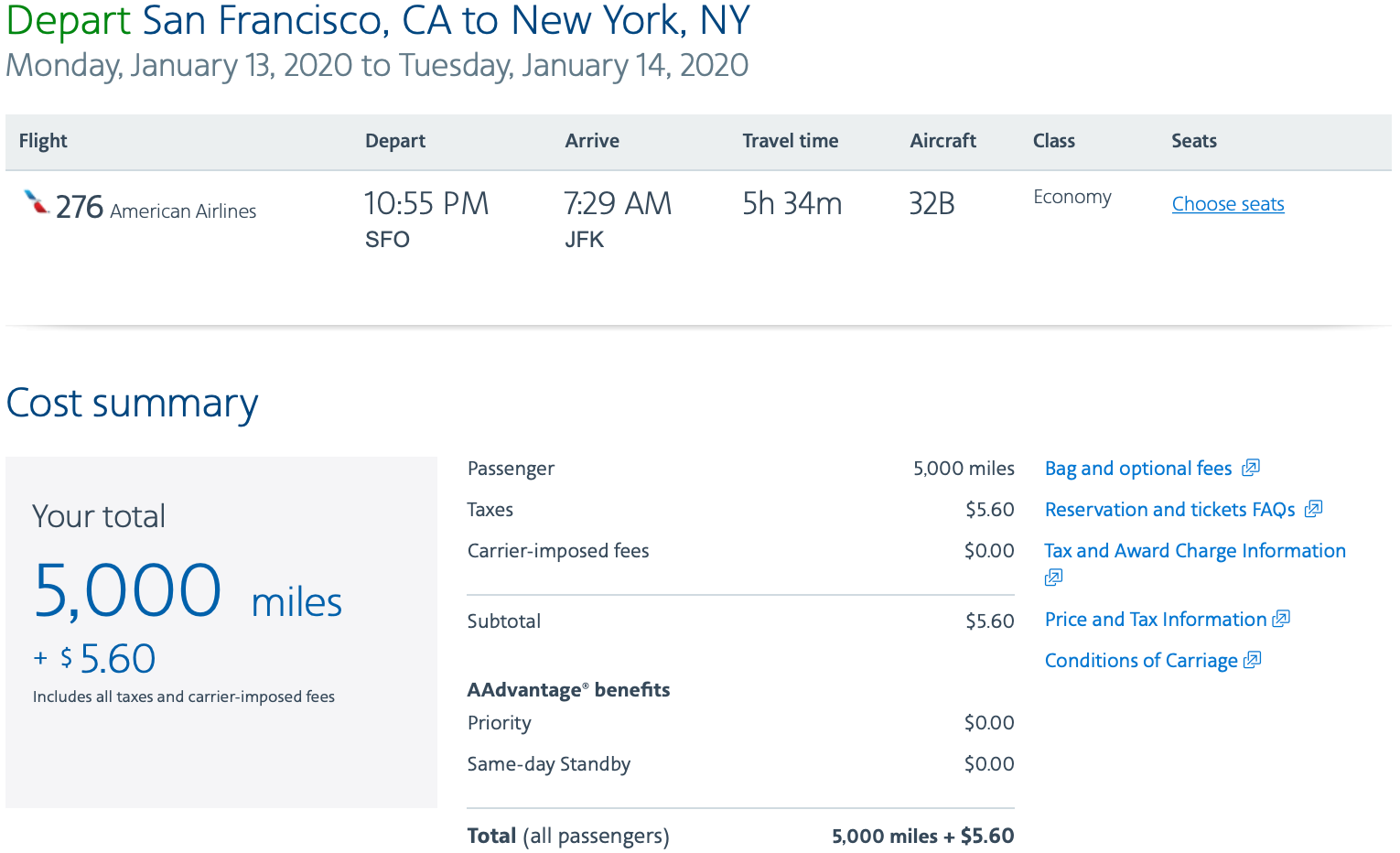Click the Travel time column header
This screenshot has width=1400, height=853.
791,141
